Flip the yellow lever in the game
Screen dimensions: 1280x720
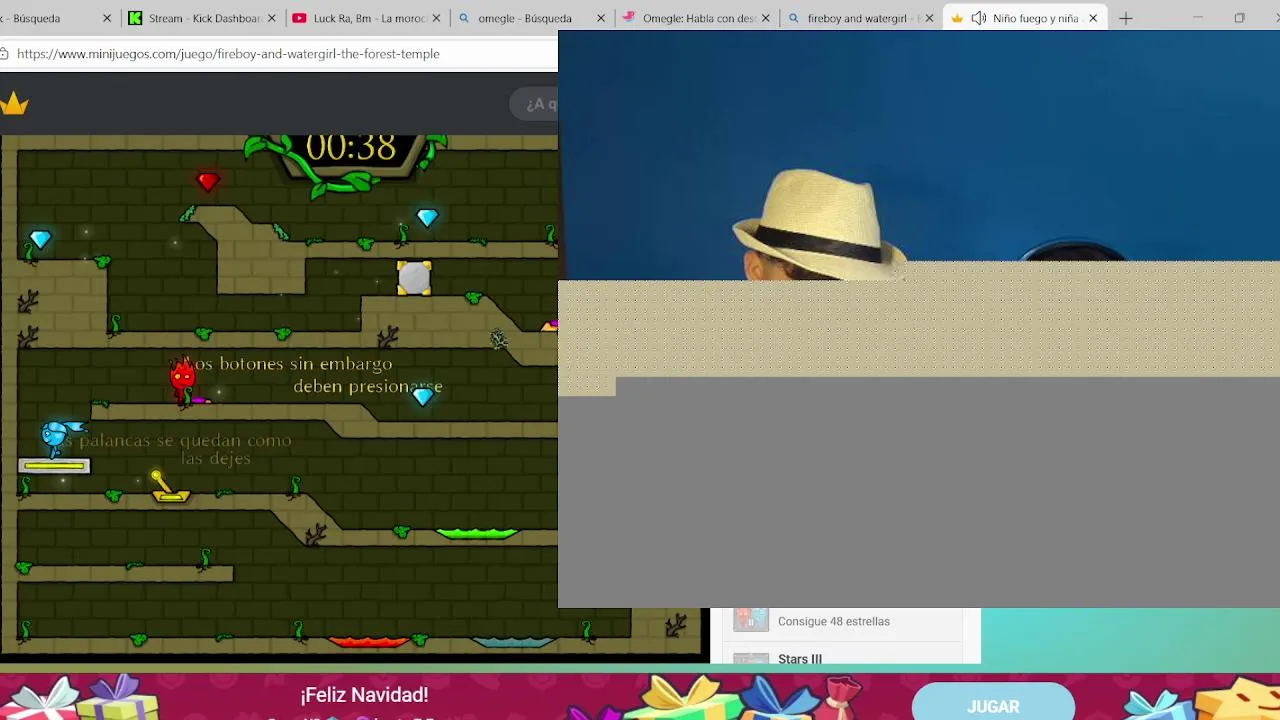pos(169,487)
